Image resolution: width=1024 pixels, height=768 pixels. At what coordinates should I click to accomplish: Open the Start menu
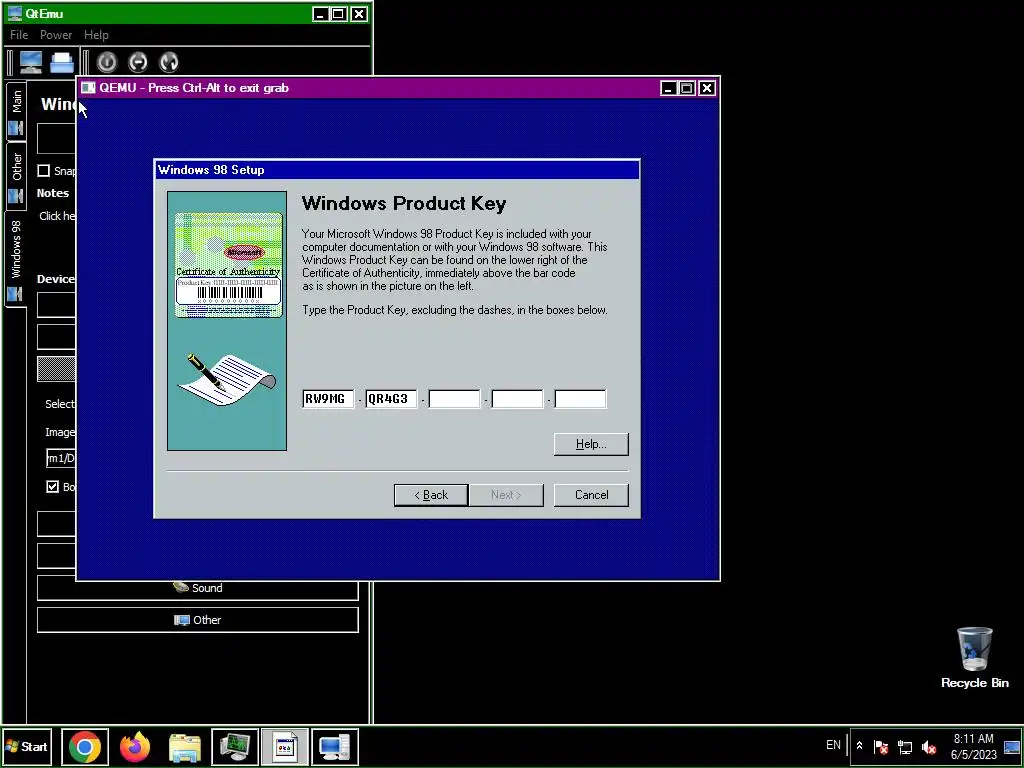coord(27,746)
